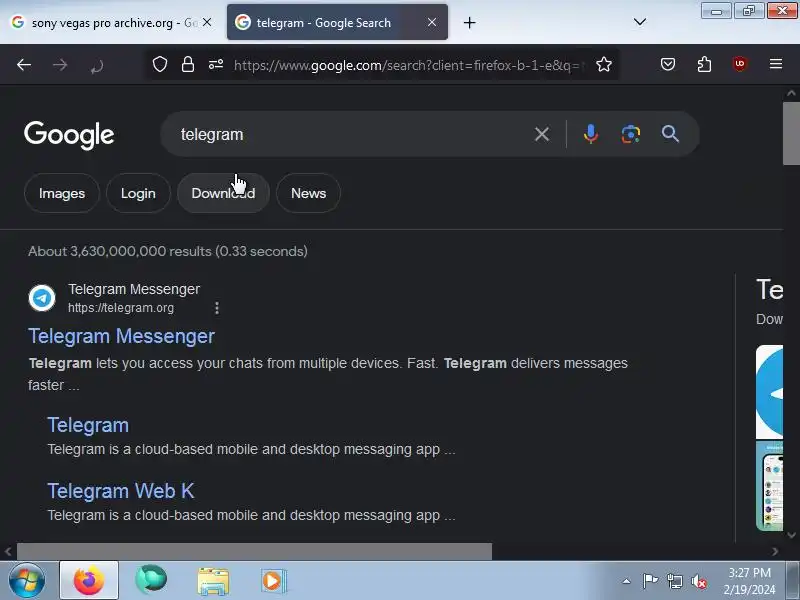The image size is (800, 600).
Task: Click the https://telegram.org URL text
Action: [x=121, y=308]
